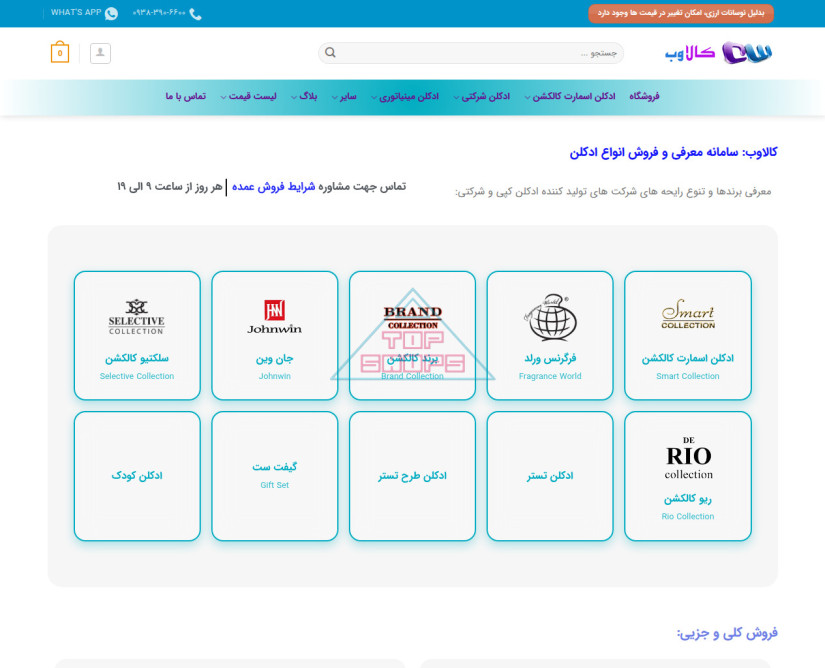
Task: Click the phone icon in top bar
Action: (195, 13)
